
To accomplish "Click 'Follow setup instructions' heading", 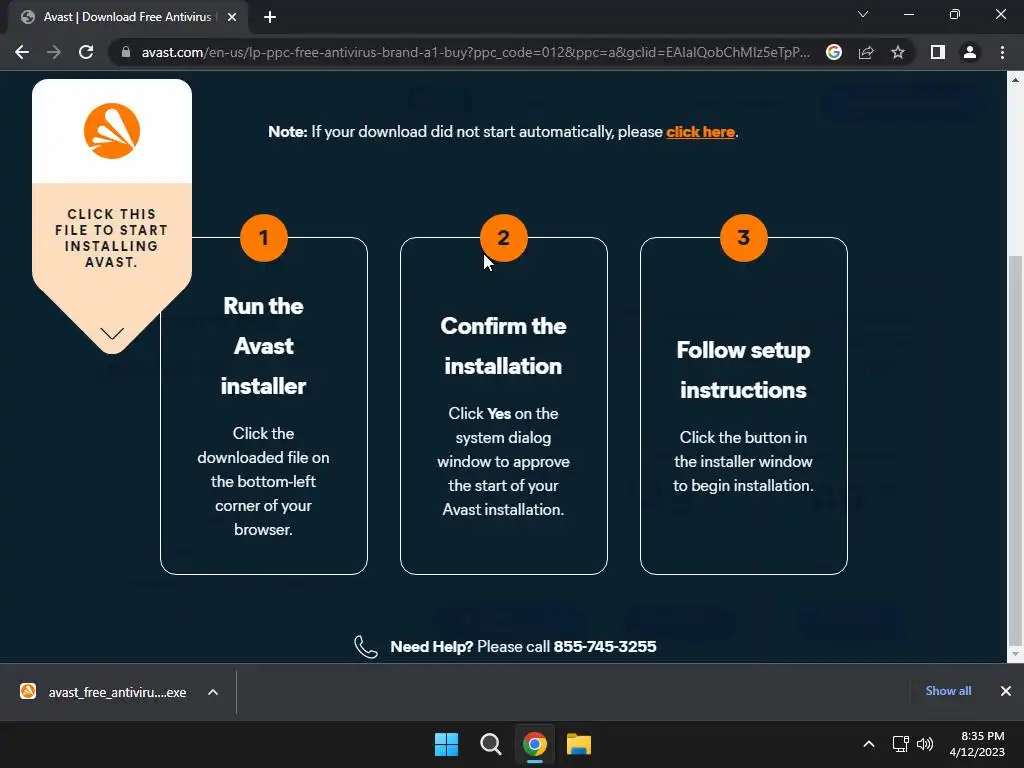I will [743, 370].
